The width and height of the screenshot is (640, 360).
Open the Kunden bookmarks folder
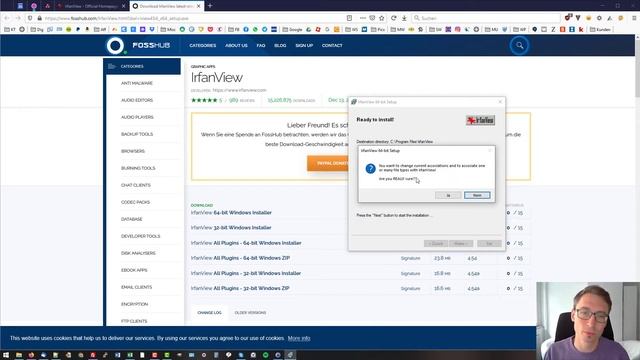600,29
